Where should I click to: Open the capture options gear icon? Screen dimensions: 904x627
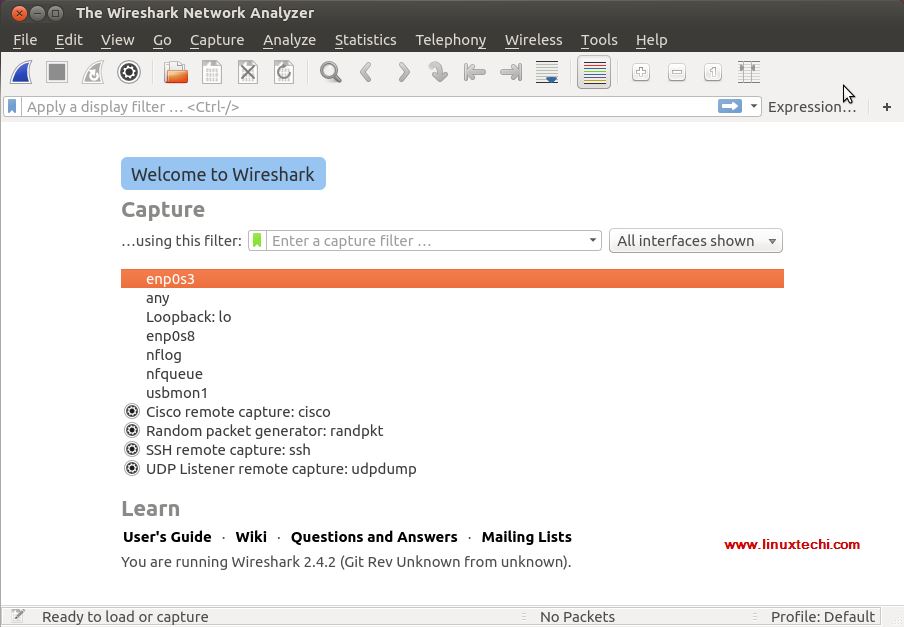(129, 72)
